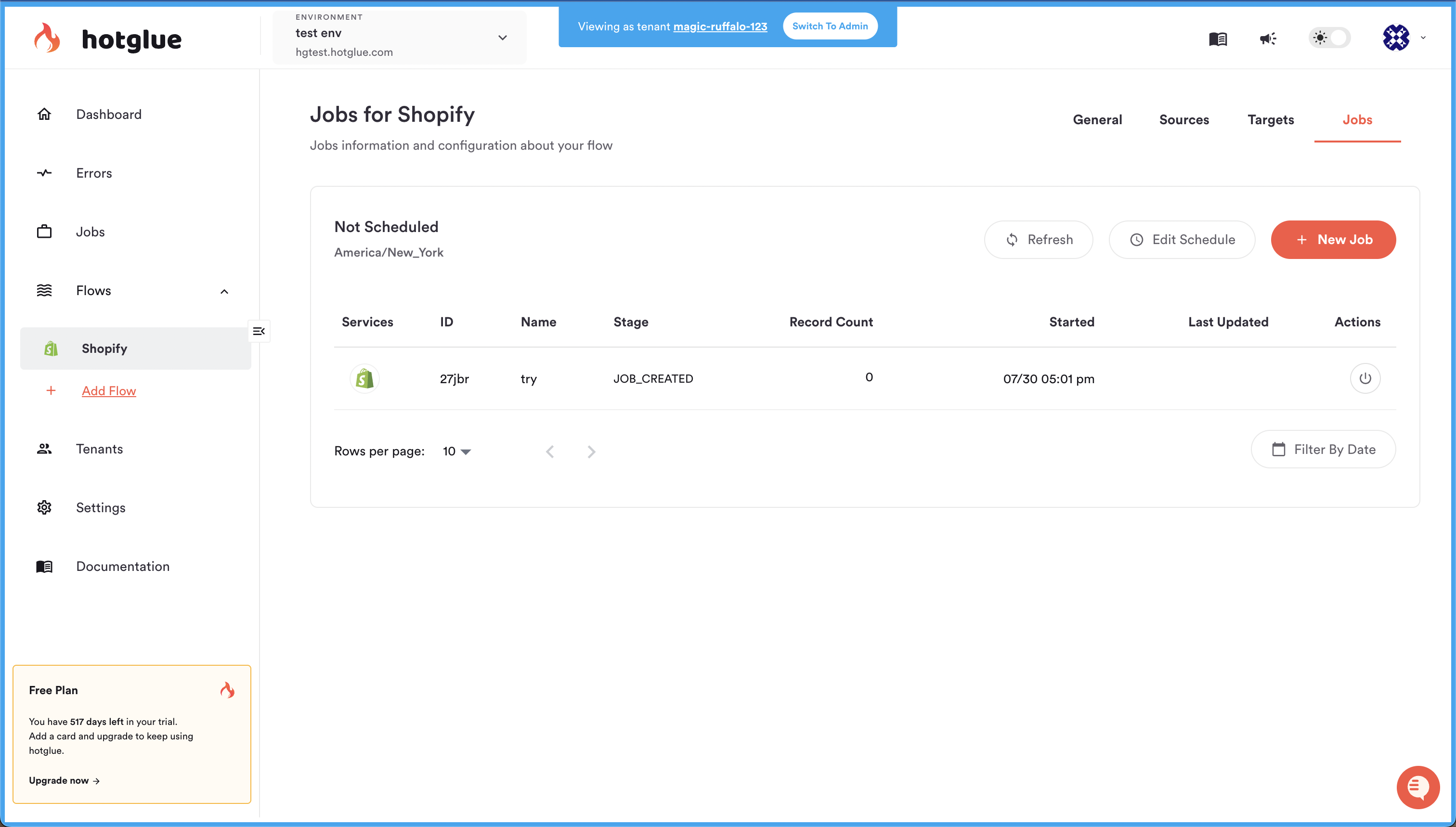Open Filter By Date picker
The height and width of the screenshot is (827, 1456).
[1323, 449]
